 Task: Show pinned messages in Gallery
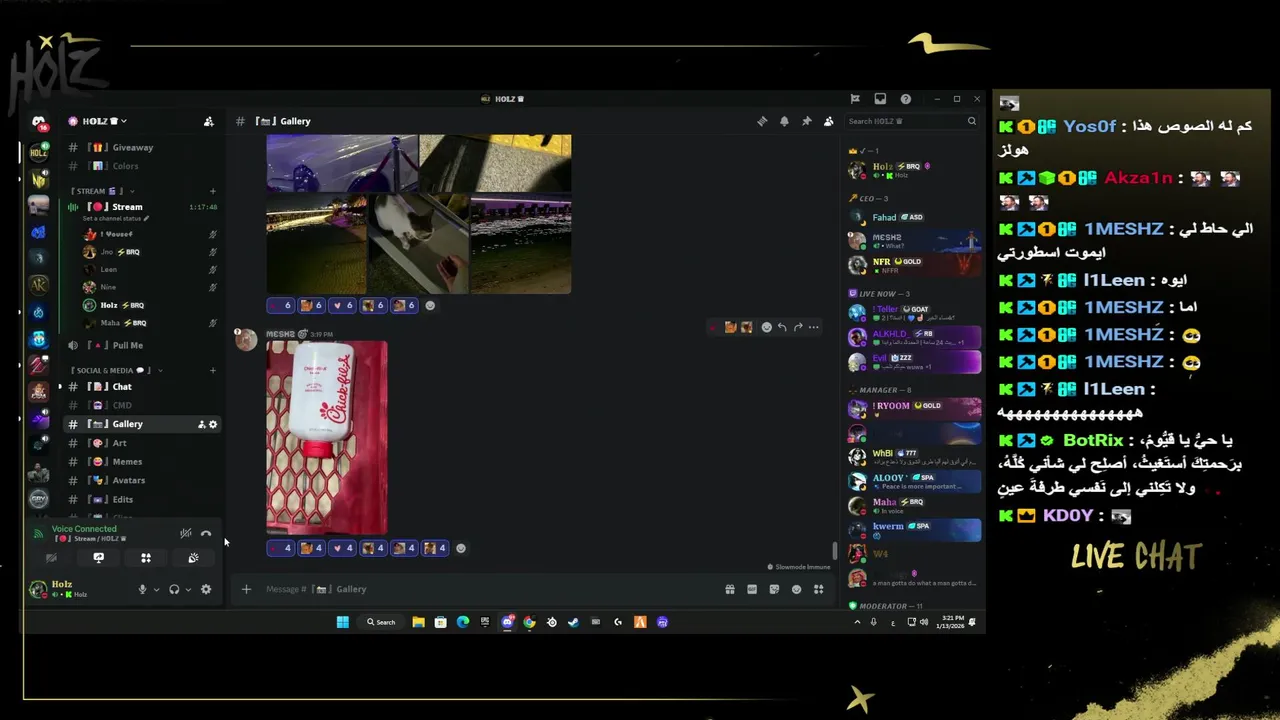point(806,121)
